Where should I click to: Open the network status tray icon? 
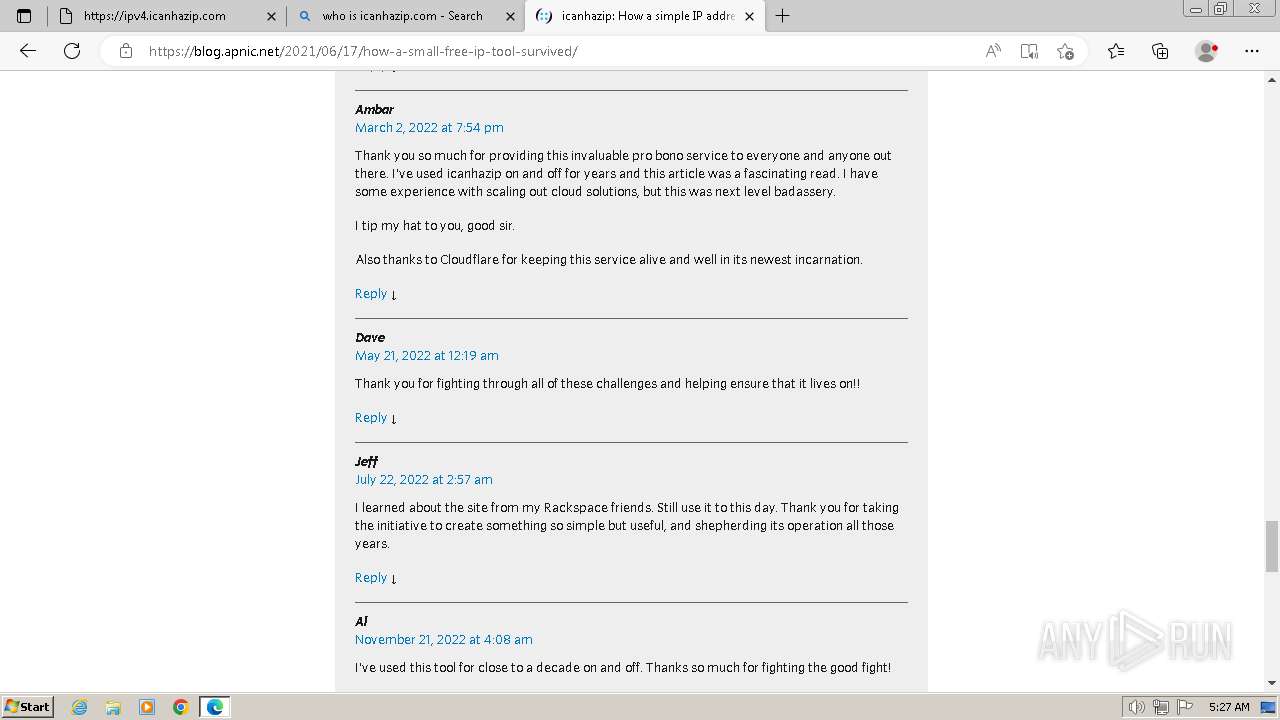pyautogui.click(x=1160, y=707)
